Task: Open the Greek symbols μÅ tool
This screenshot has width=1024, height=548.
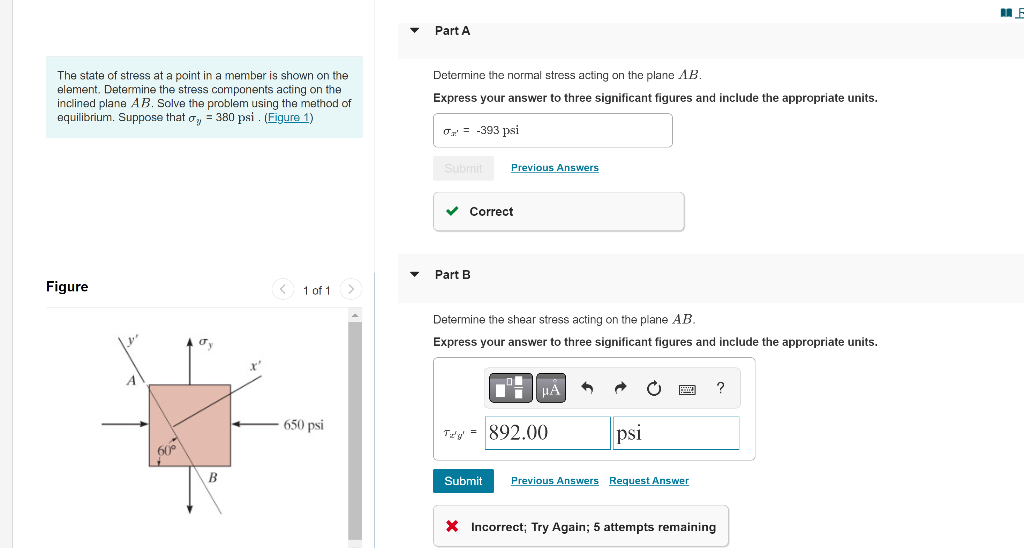Action: tap(551, 388)
